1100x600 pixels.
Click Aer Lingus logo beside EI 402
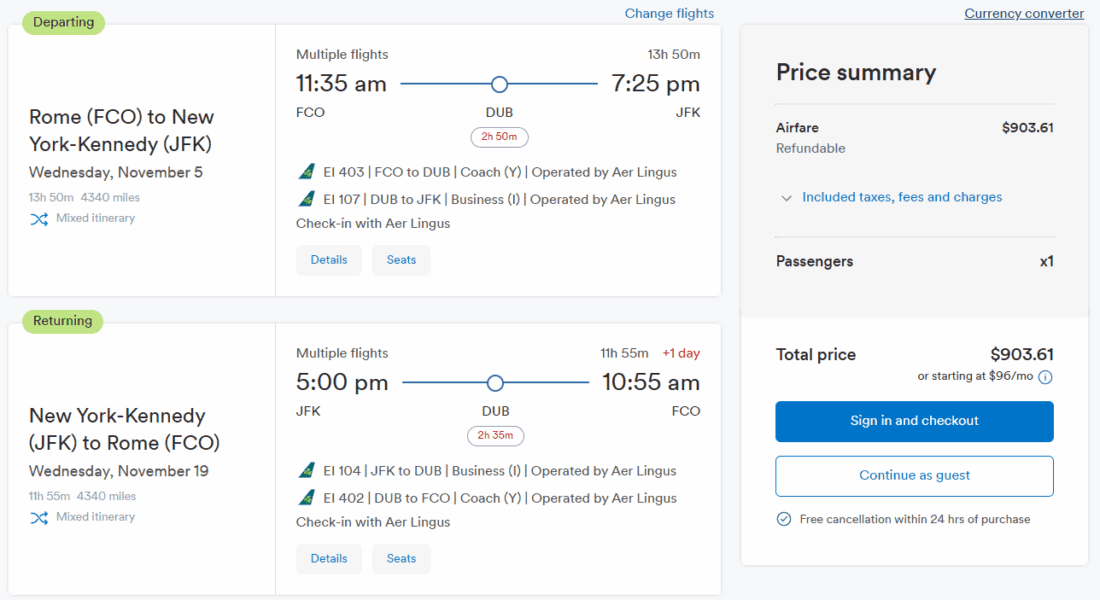[307, 497]
